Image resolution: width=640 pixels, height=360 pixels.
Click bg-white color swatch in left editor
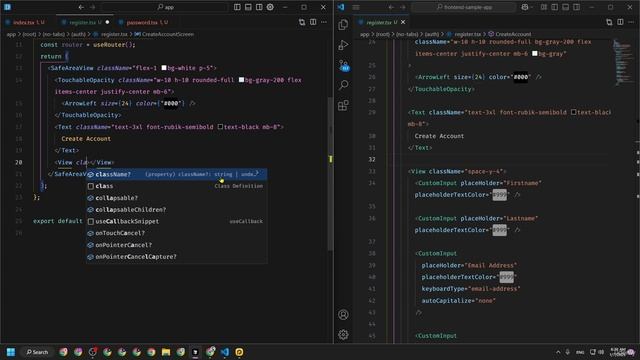click(164, 68)
